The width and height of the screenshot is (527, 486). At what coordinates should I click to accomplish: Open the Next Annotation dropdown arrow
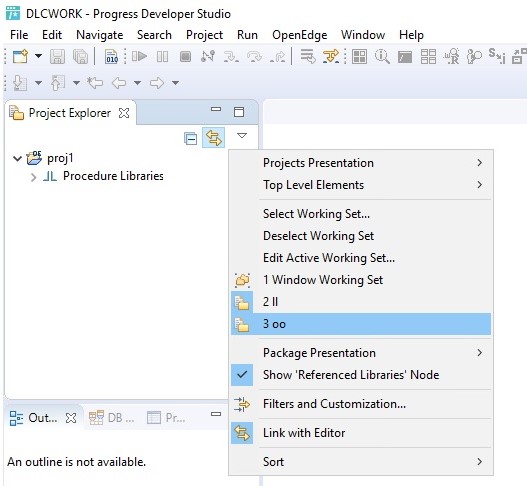[x=38, y=83]
